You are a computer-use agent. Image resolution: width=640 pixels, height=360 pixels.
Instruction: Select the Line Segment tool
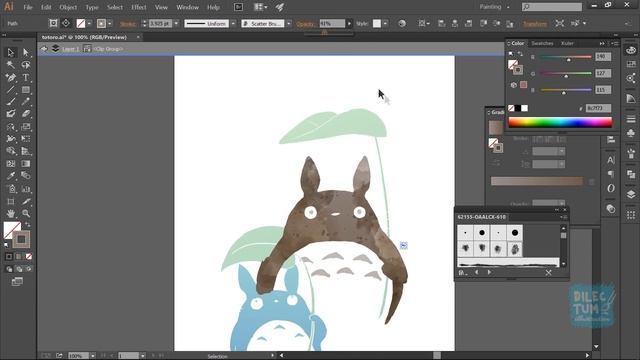(11, 90)
